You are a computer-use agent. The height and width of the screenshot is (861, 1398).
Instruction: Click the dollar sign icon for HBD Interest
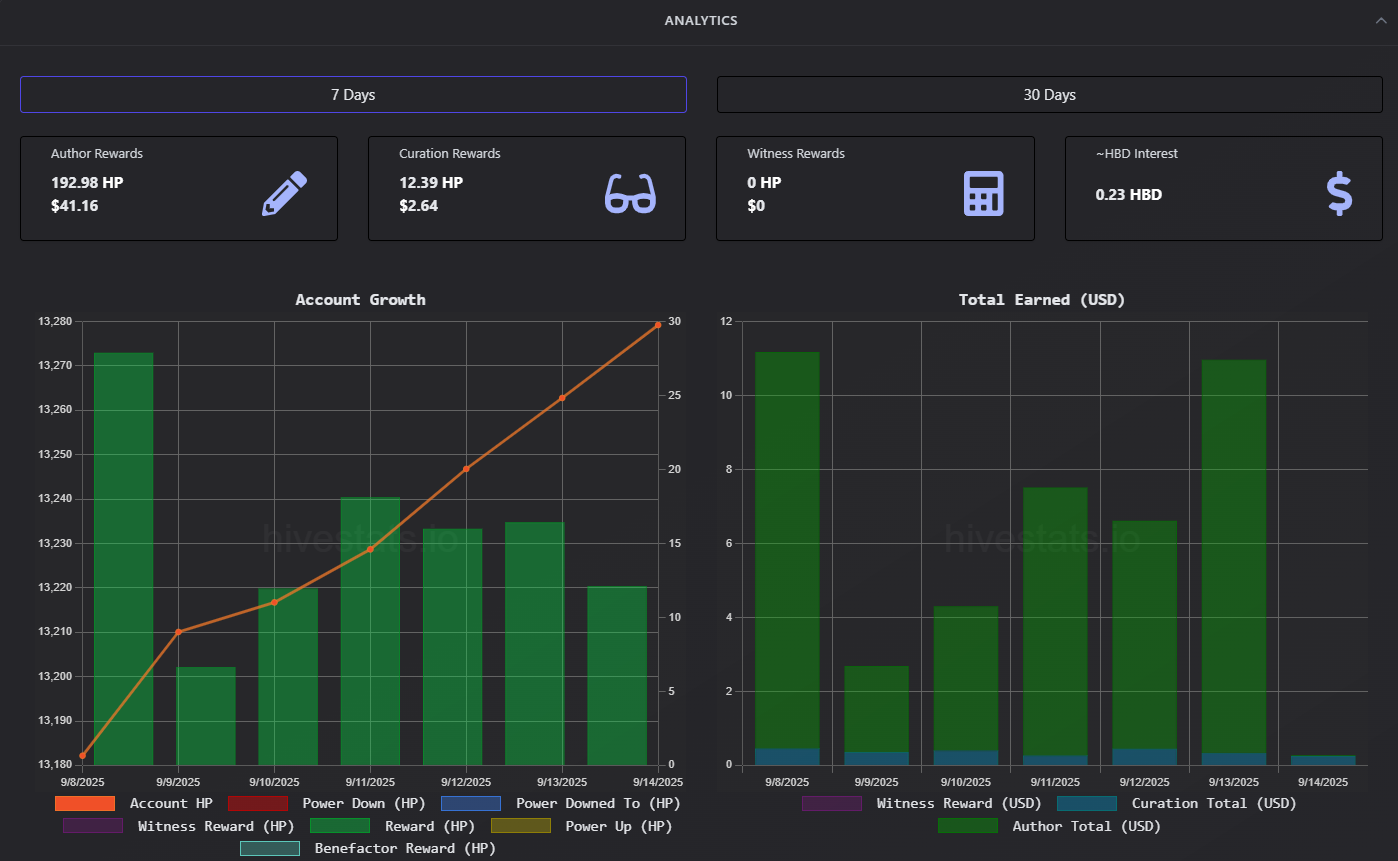(x=1339, y=193)
